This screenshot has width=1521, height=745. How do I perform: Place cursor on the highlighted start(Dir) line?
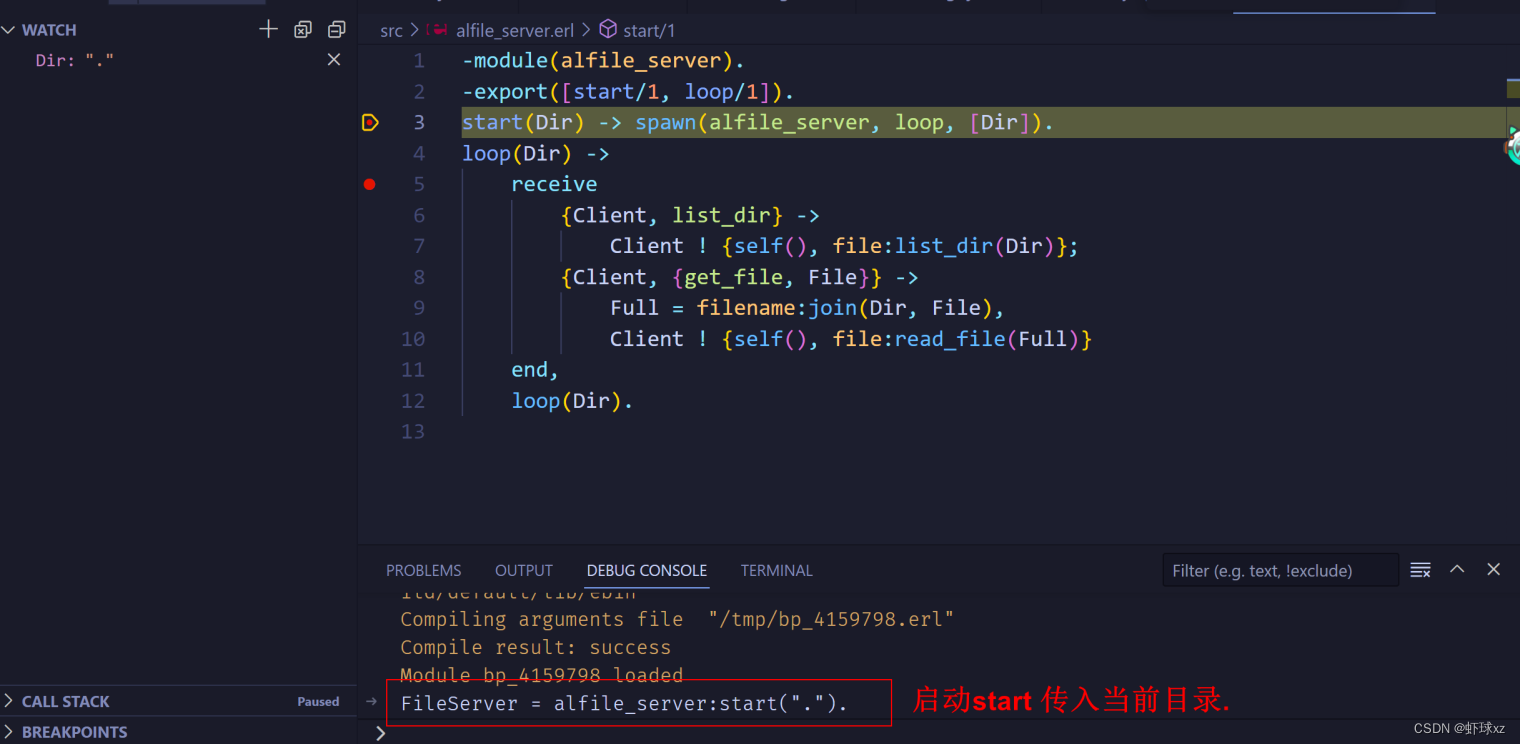[x=758, y=123]
